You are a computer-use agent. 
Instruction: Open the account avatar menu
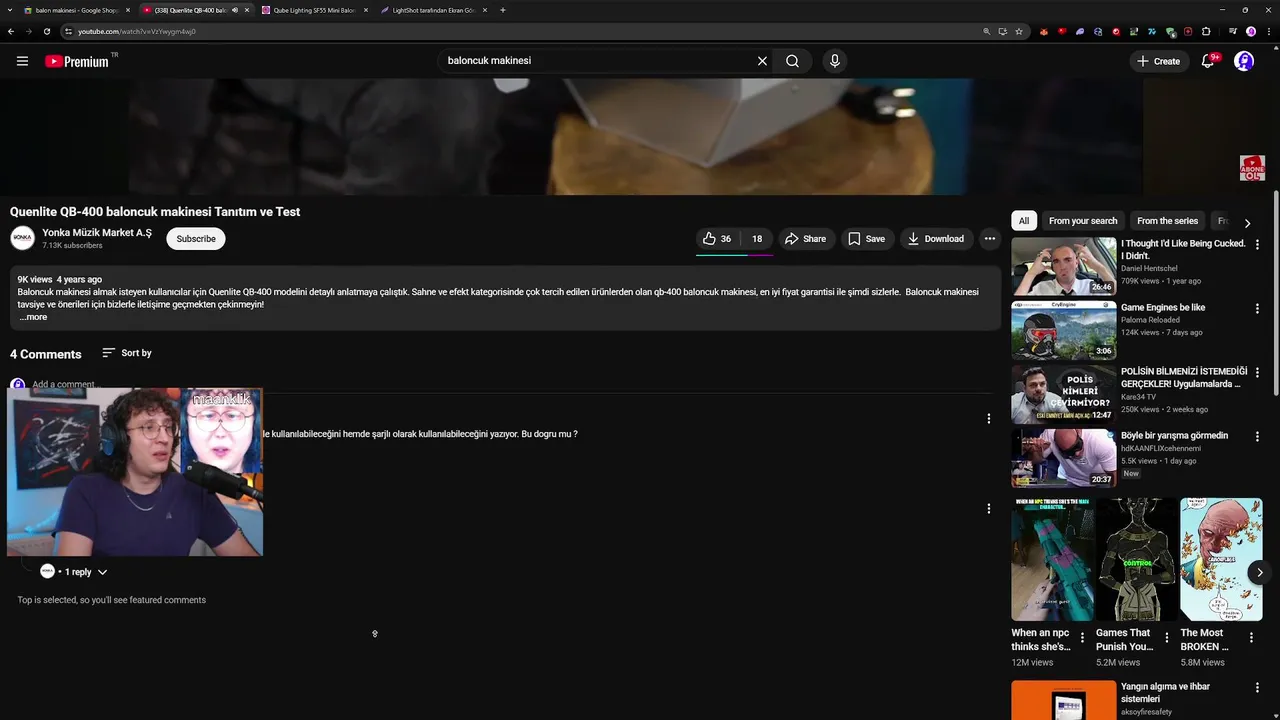coord(1244,61)
